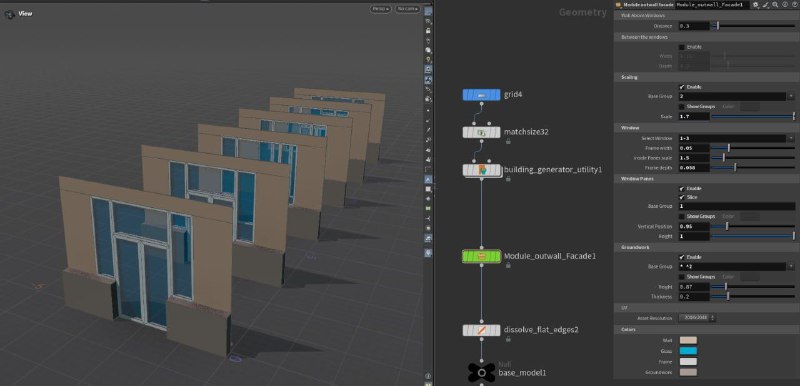Select the building_generator_utility1 node
800x386 pixels.
pos(481,170)
